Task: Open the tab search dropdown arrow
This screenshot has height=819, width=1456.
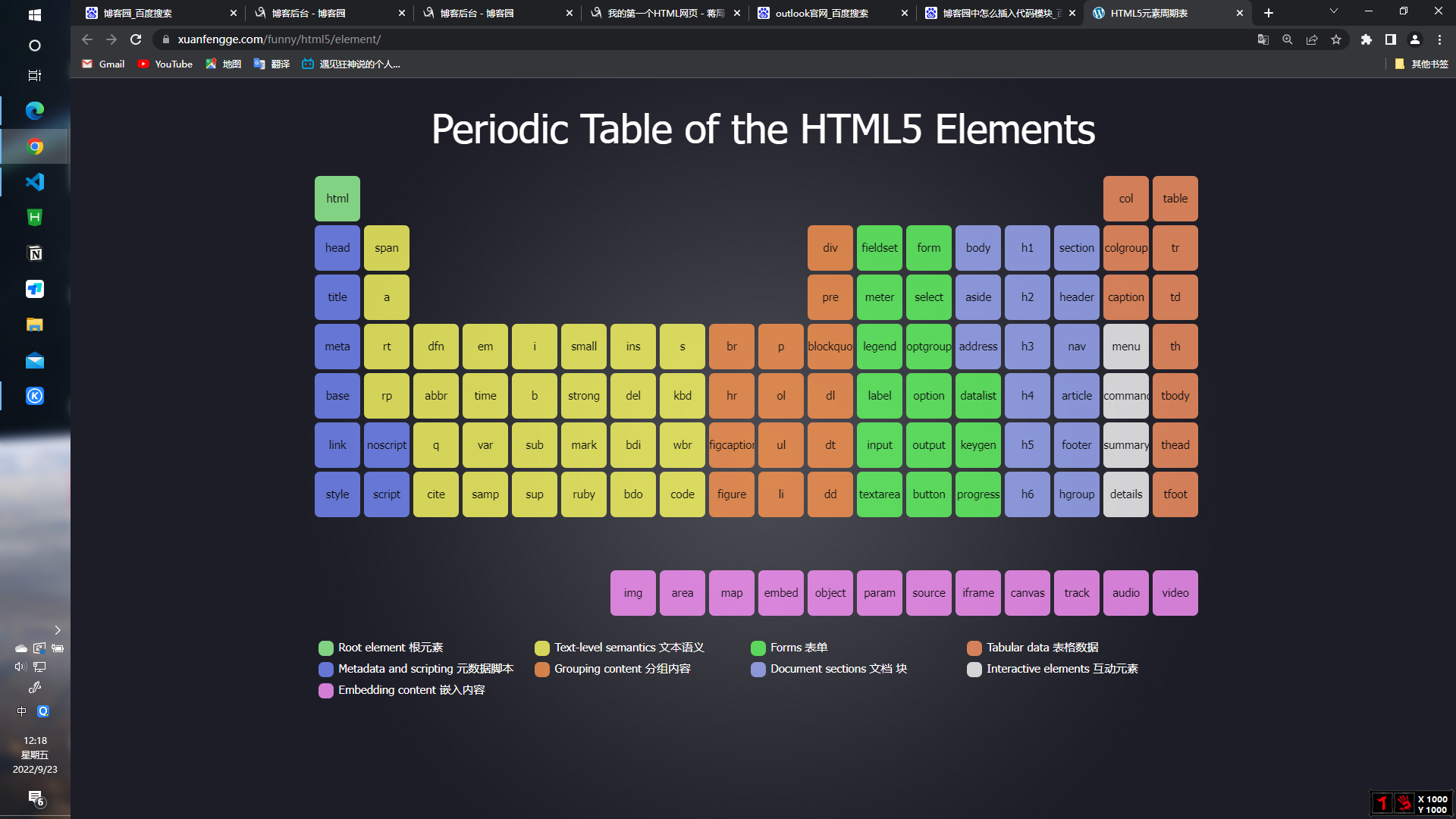Action: coord(1333,12)
